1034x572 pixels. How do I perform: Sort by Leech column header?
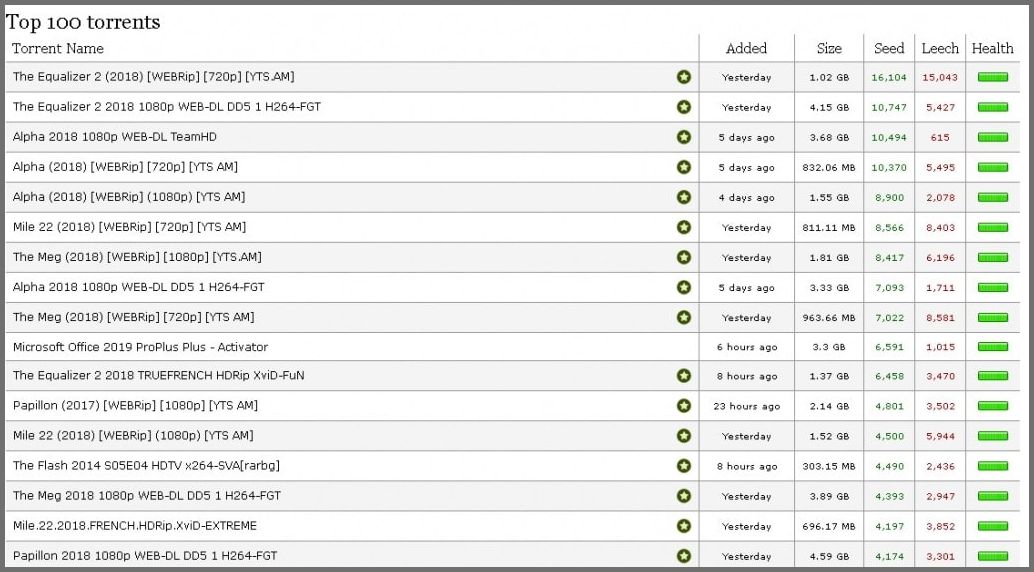point(940,48)
